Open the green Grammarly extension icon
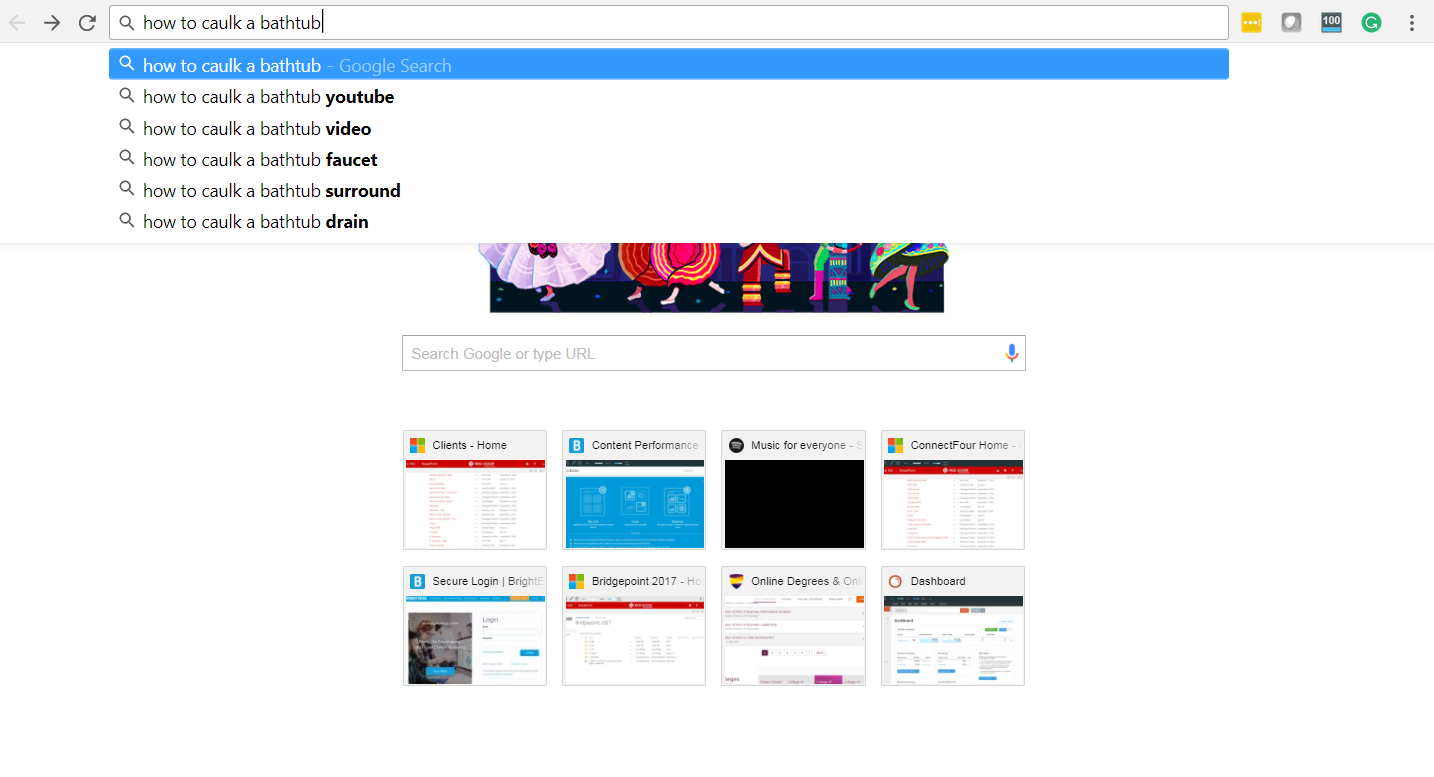 (x=1371, y=22)
